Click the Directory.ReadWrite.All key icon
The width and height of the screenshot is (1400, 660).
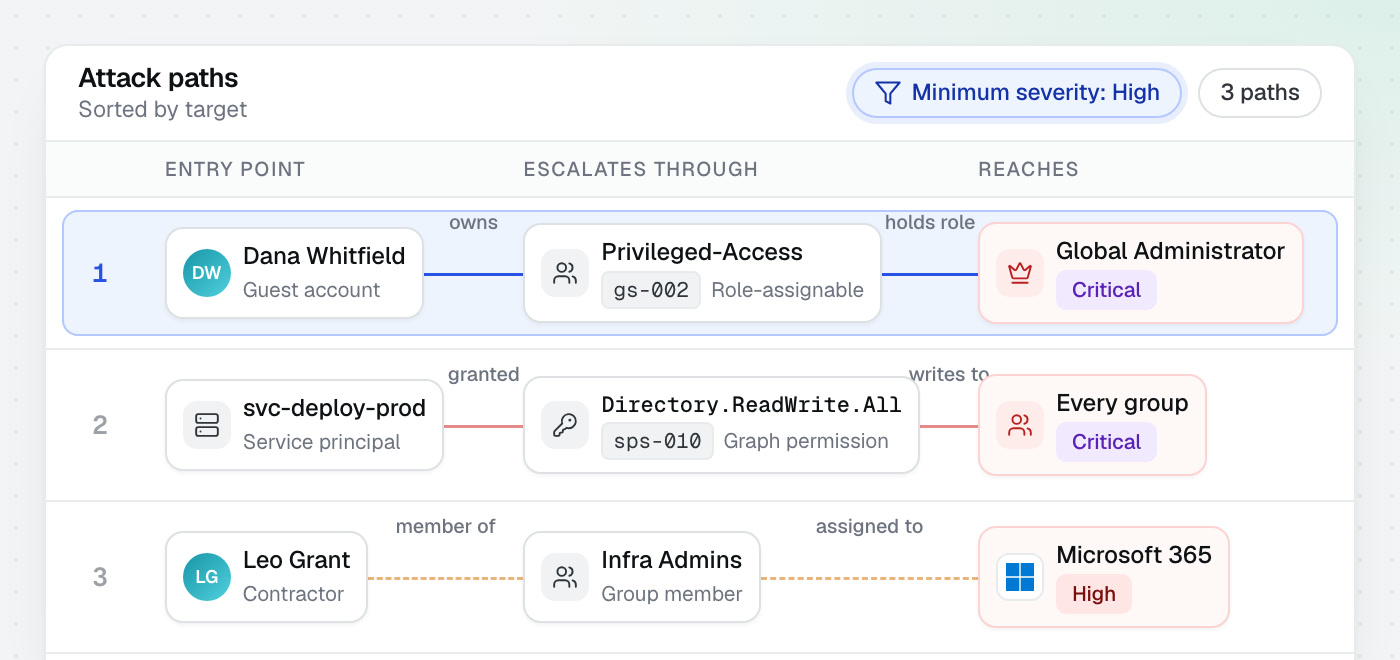pyautogui.click(x=565, y=426)
